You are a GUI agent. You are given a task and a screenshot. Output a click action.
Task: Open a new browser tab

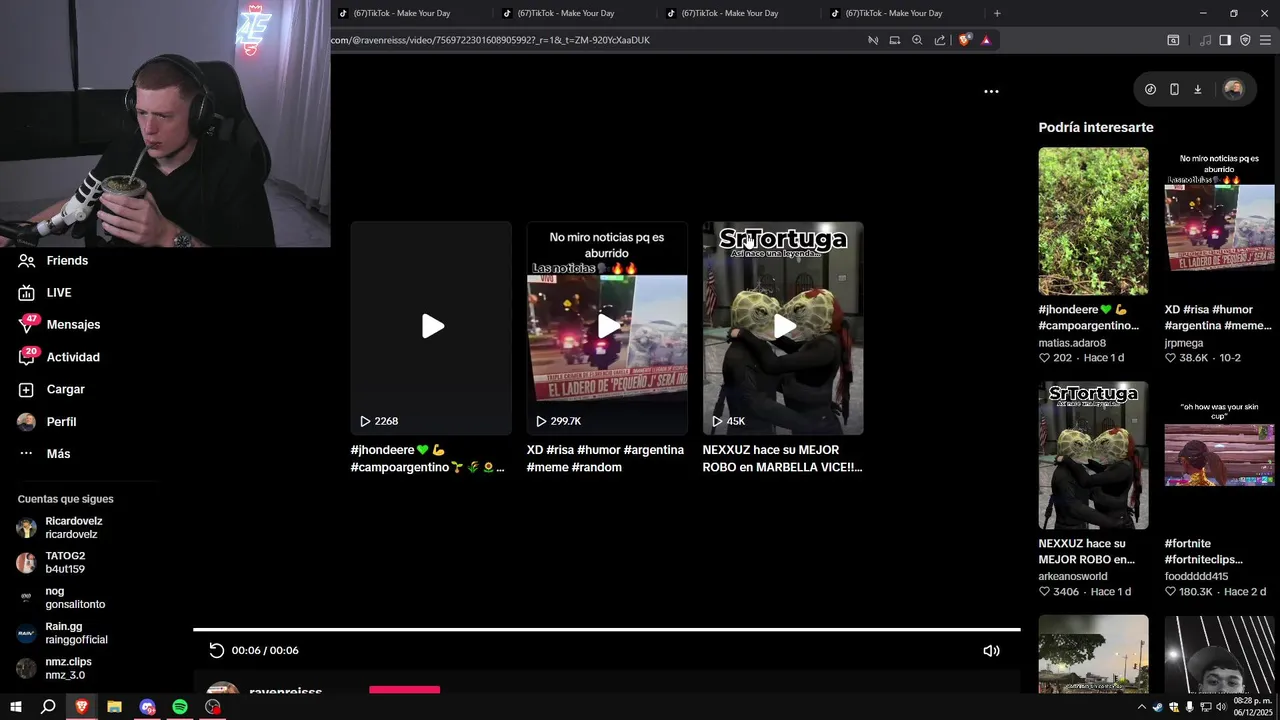click(997, 13)
